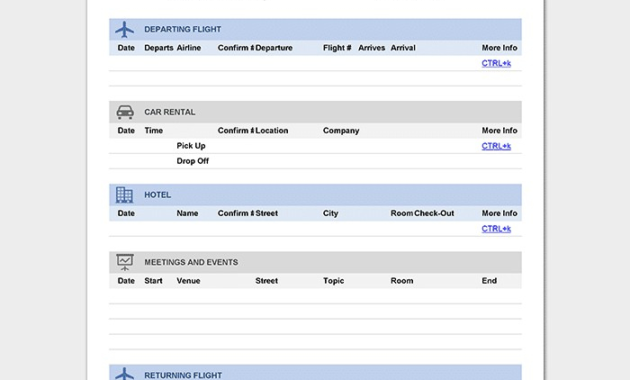Image resolution: width=630 pixels, height=380 pixels.
Task: Click the Drop Off row label
Action: click(x=192, y=161)
